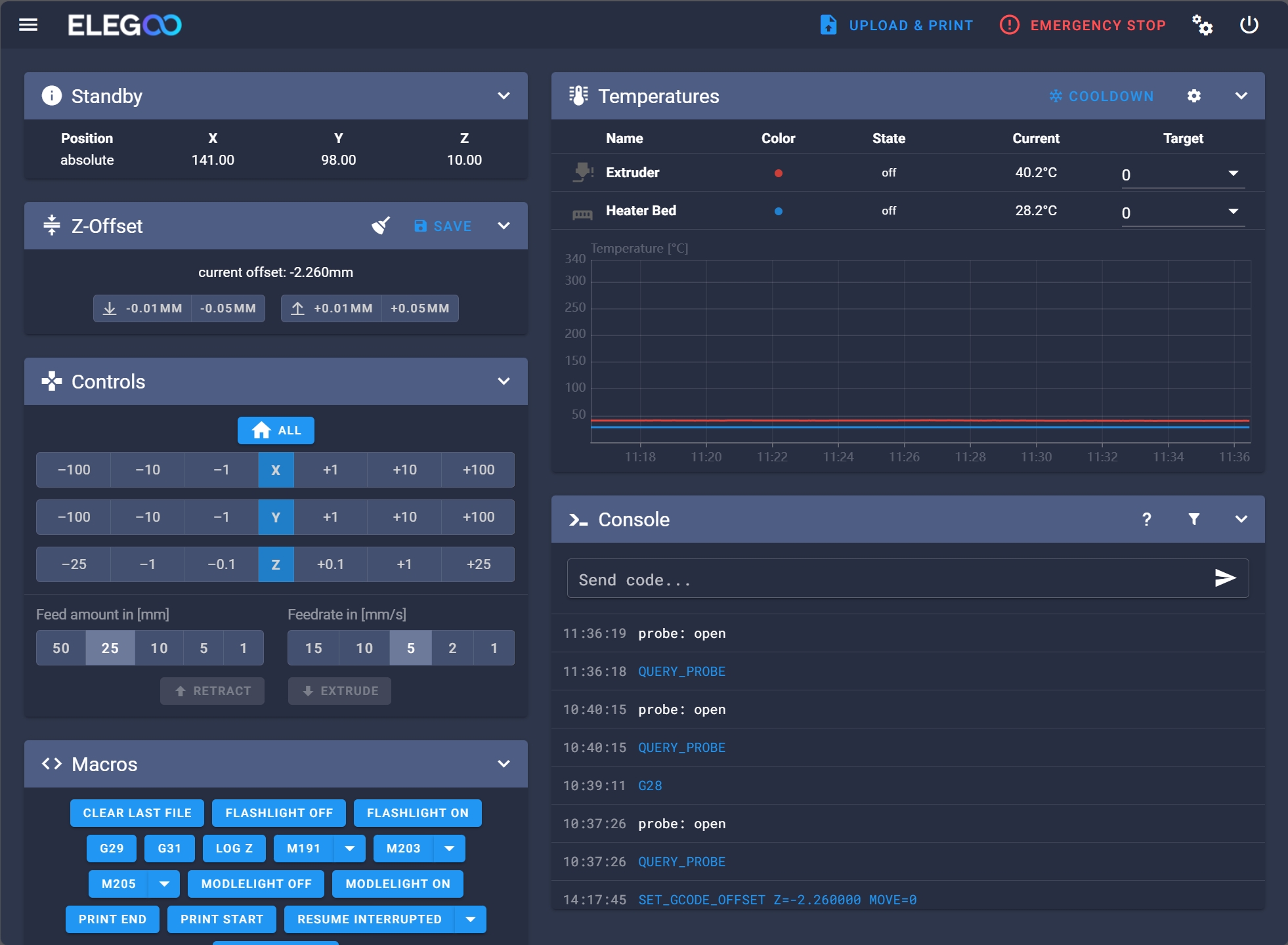This screenshot has width=1288, height=945.
Task: Open the printer settings gears icon
Action: pyautogui.click(x=1202, y=25)
